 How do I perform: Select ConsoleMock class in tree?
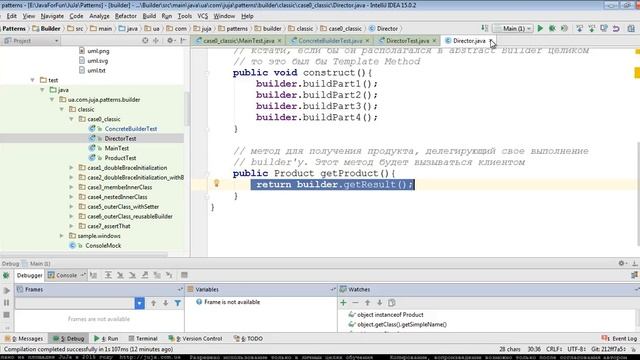[x=103, y=246]
